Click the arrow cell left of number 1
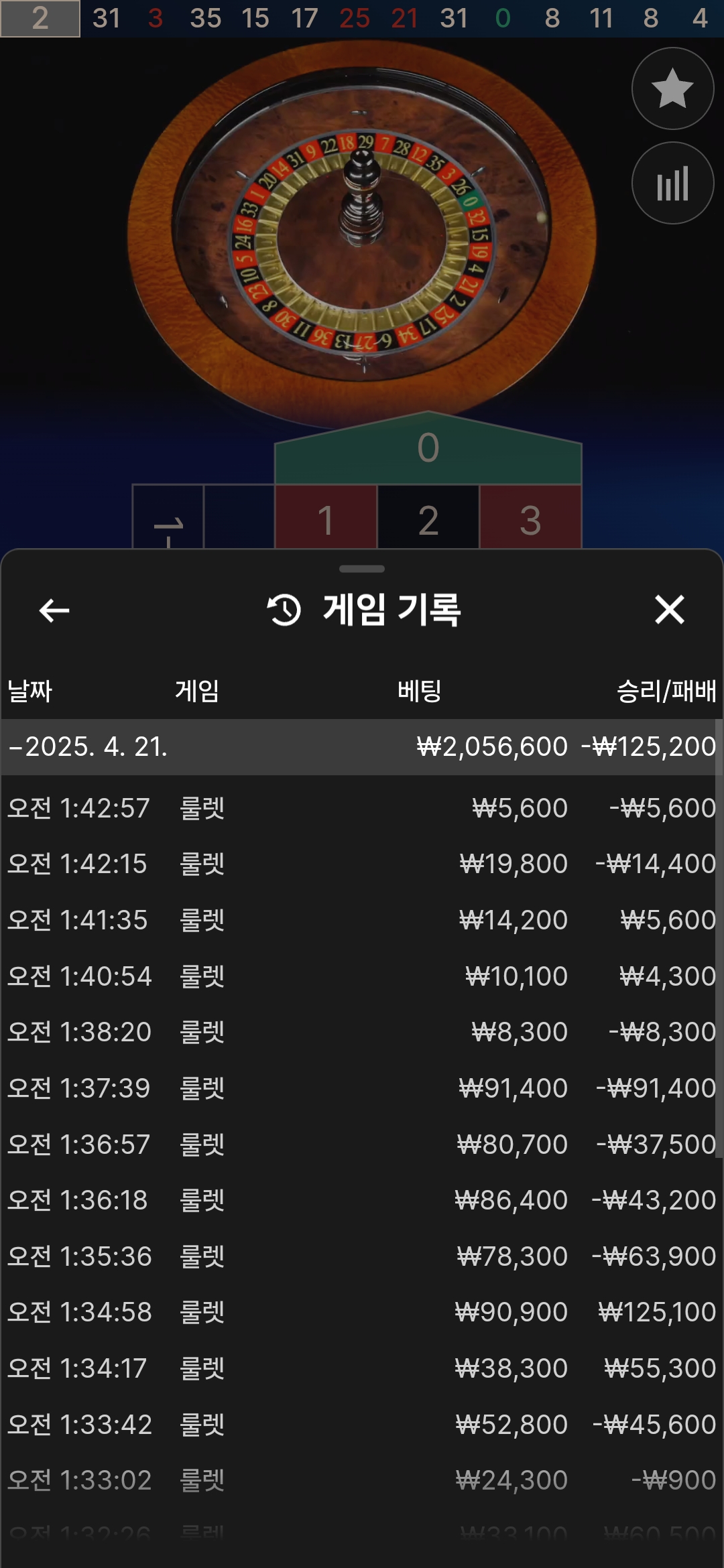The width and height of the screenshot is (724, 1568). [x=168, y=517]
